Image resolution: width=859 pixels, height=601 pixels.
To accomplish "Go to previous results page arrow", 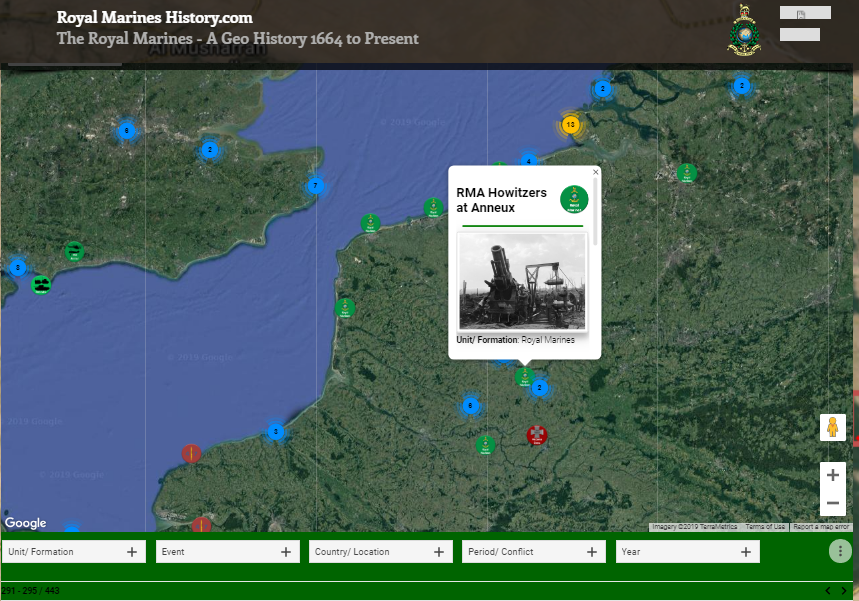I will [828, 591].
